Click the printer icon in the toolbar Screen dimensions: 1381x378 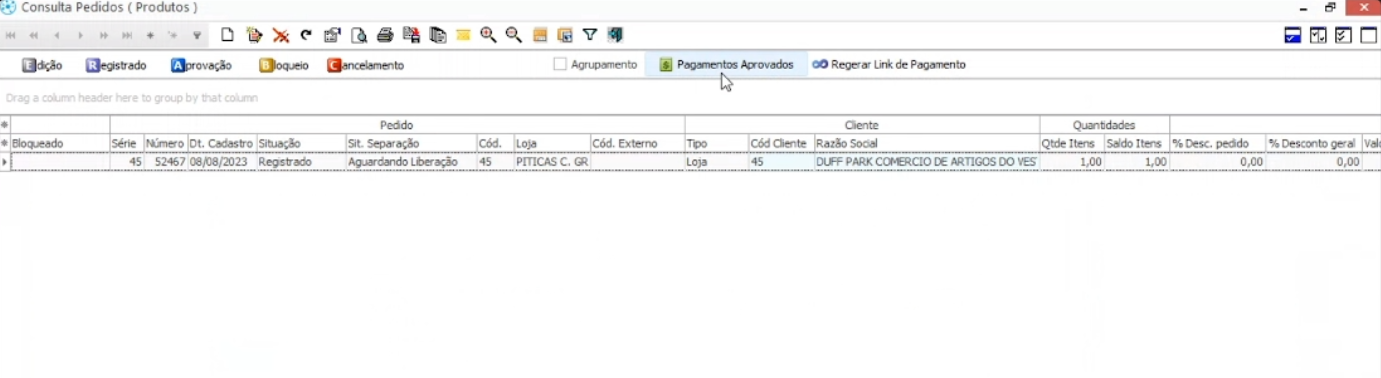[x=385, y=35]
